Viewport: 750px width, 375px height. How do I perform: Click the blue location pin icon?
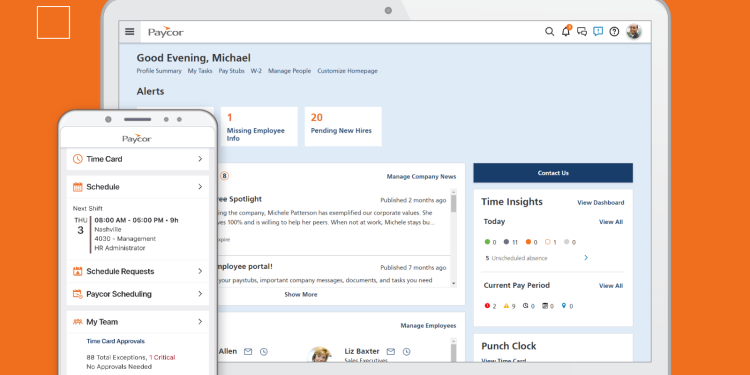click(564, 306)
